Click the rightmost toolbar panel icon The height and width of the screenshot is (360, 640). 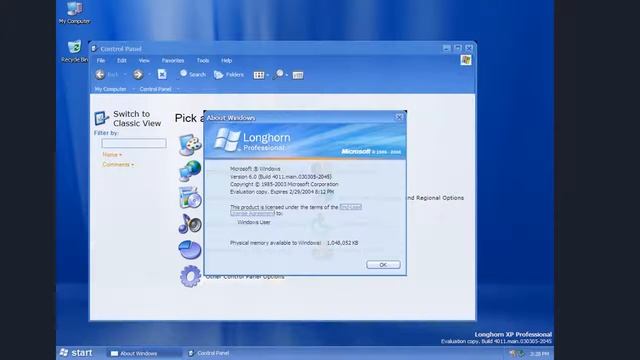coord(298,75)
